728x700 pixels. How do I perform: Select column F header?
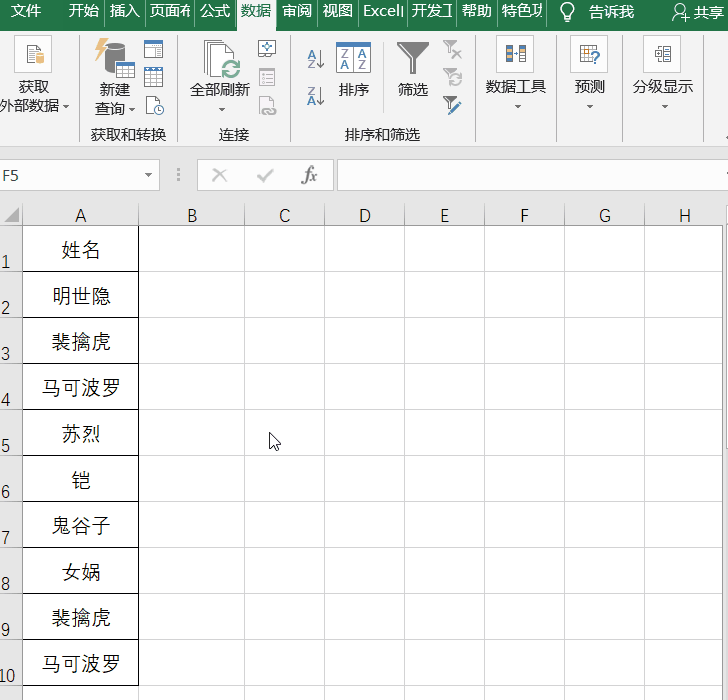[x=524, y=215]
